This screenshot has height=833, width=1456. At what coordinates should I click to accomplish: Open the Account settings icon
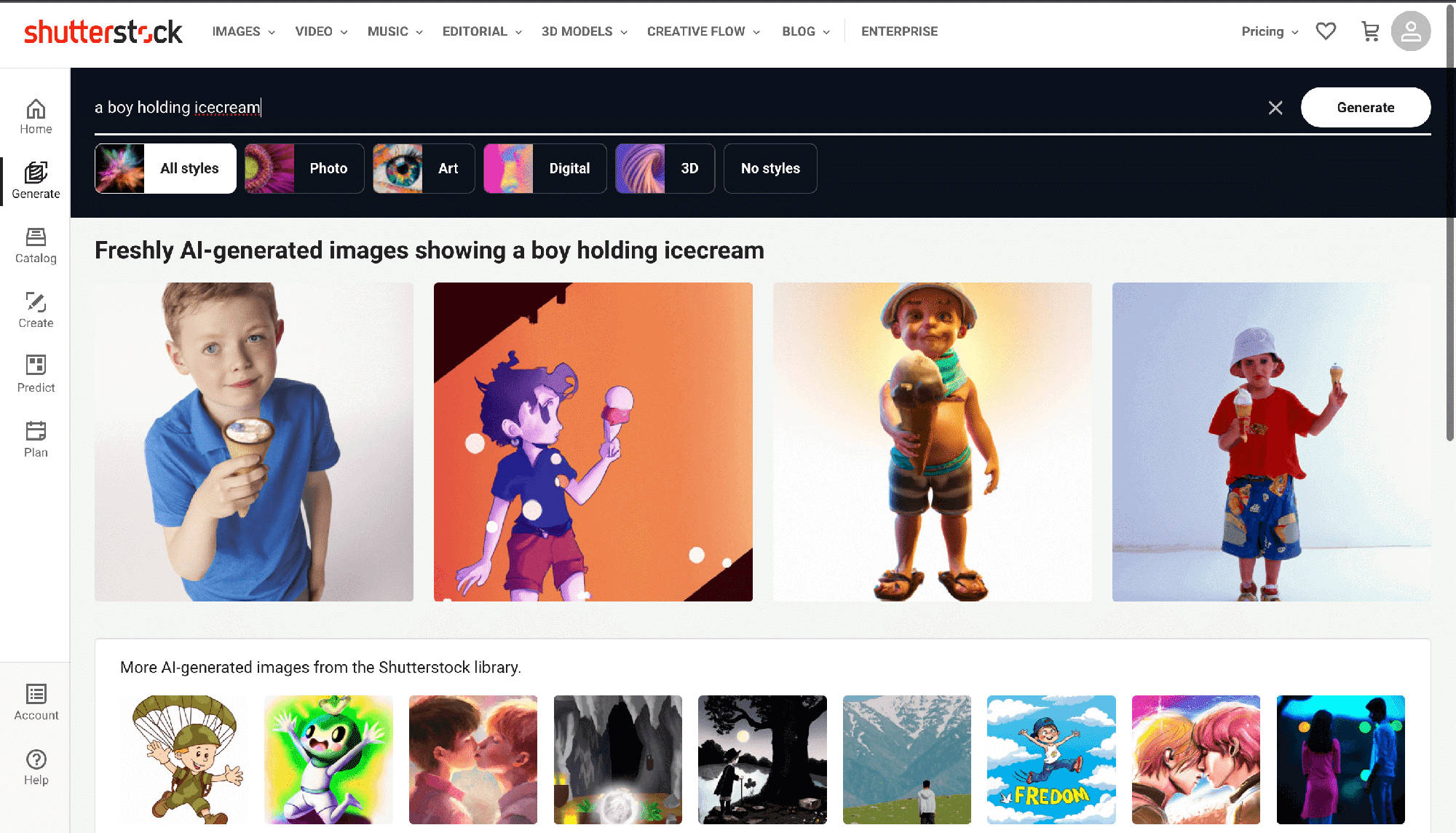point(1411,31)
